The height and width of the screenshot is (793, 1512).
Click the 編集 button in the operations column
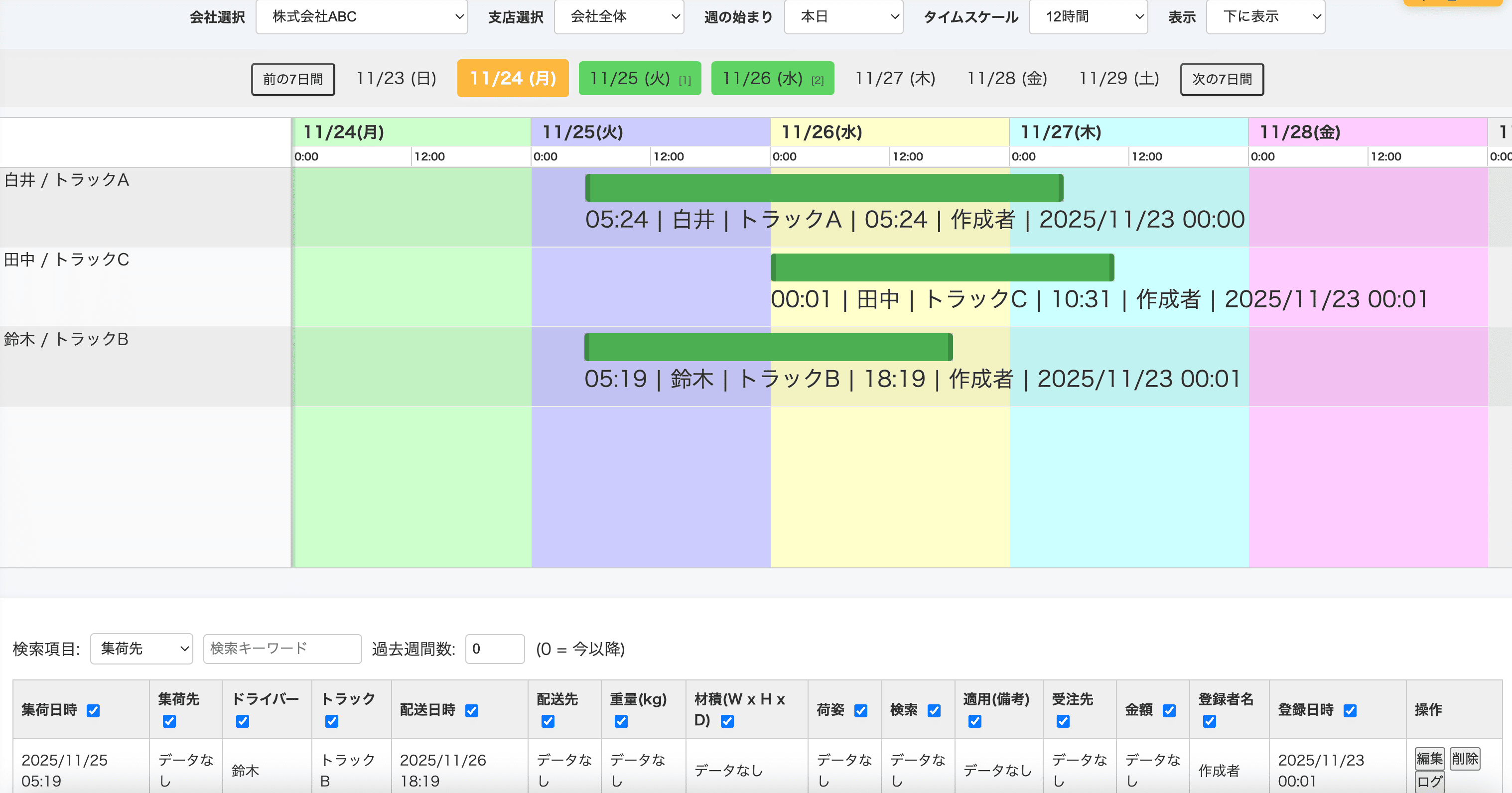(x=1430, y=759)
